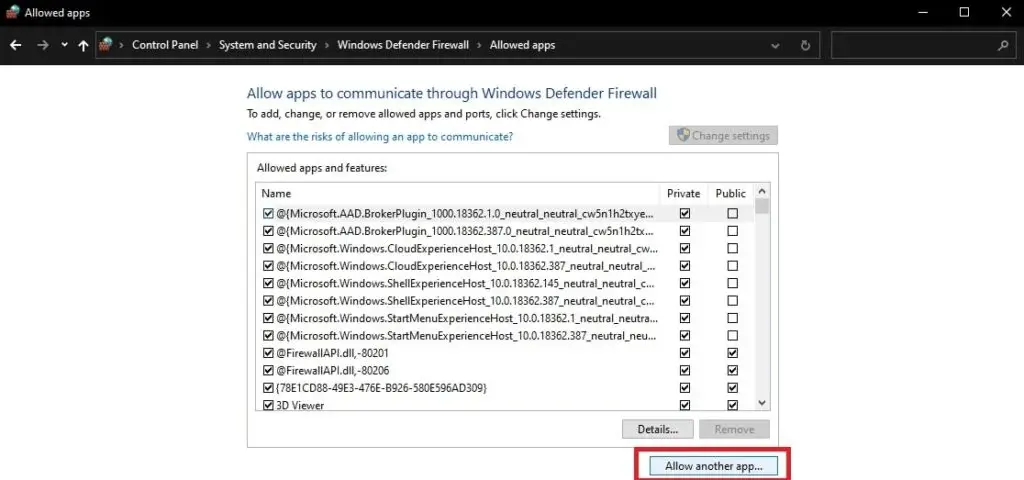Viewport: 1024px width, 480px height.
Task: Toggle Private for {78E1CD88-49E3-476E-B926-580E596AD309}
Action: [684, 388]
